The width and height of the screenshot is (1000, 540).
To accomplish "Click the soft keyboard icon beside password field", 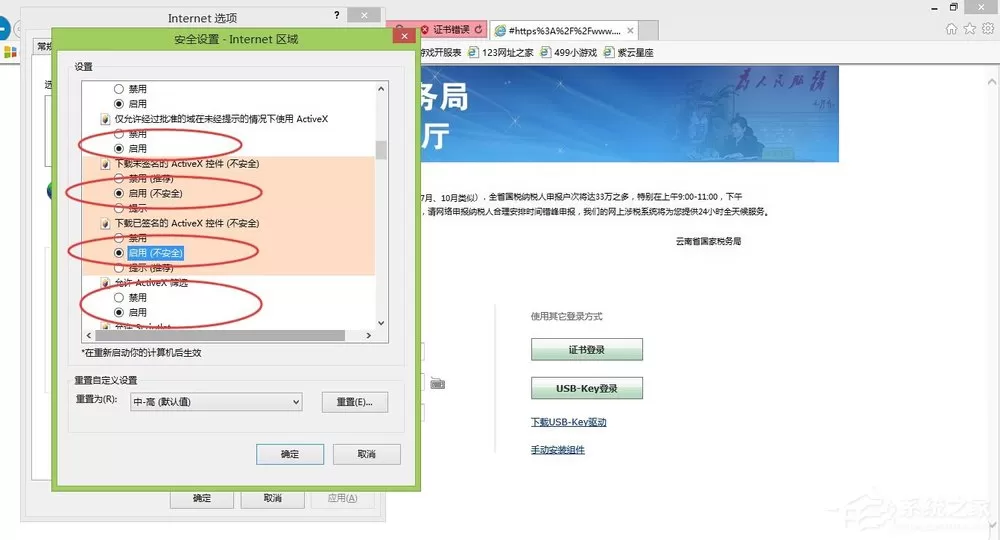I will (x=438, y=383).
